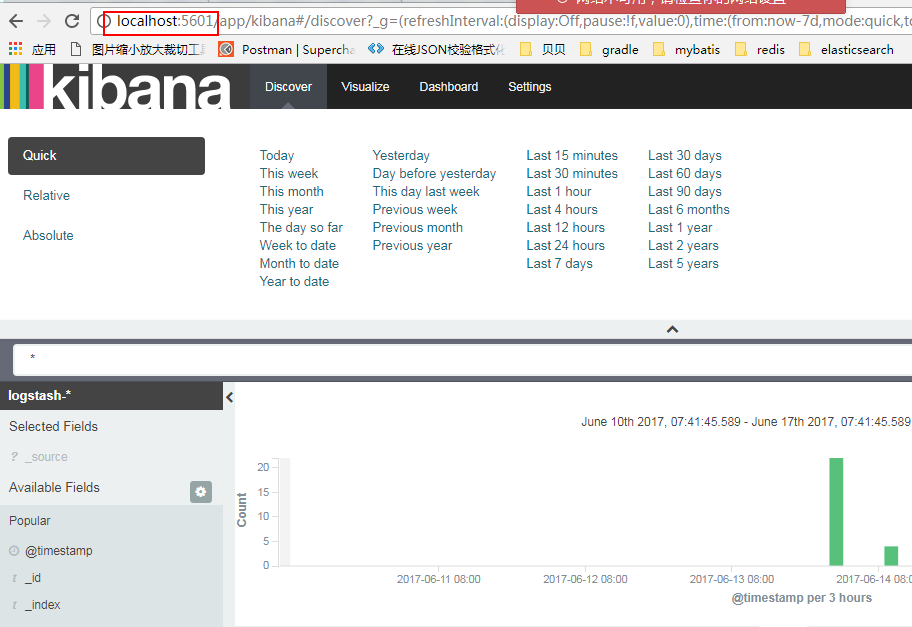Open the elasticsearch bookmark folder
This screenshot has width=912, height=627.
click(846, 49)
